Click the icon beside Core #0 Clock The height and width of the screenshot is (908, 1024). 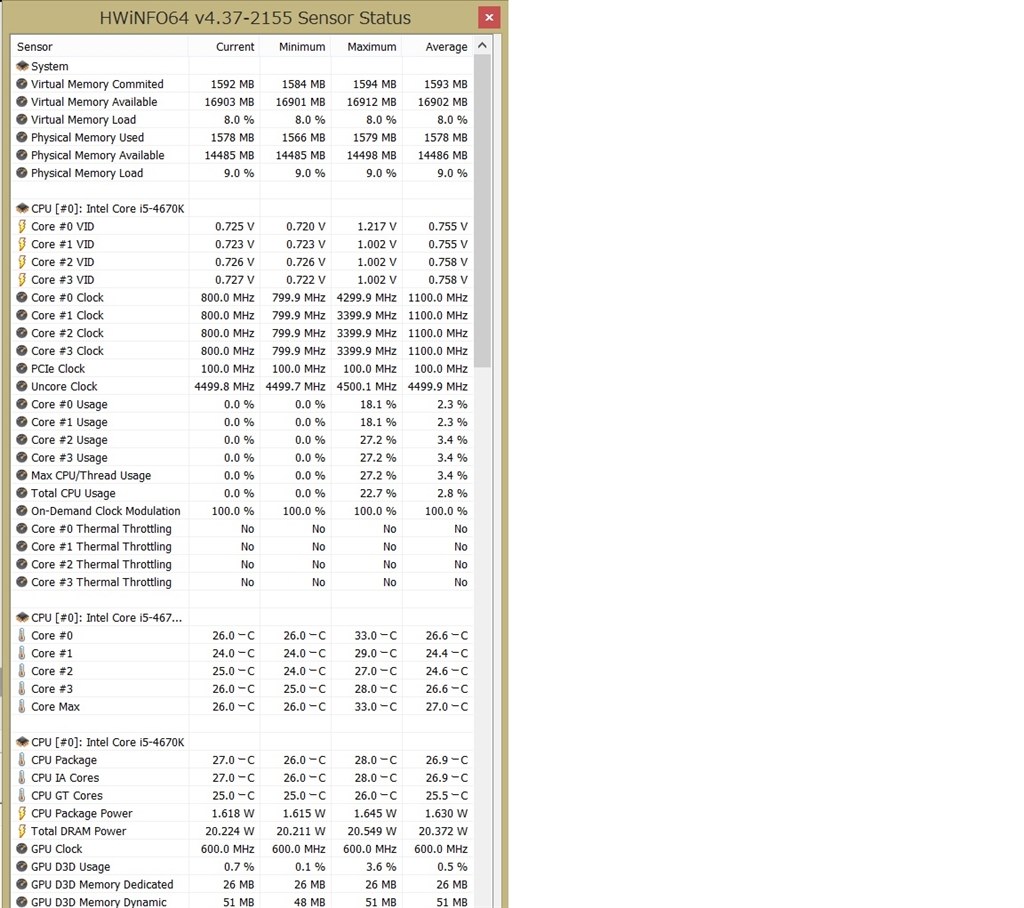coord(22,297)
